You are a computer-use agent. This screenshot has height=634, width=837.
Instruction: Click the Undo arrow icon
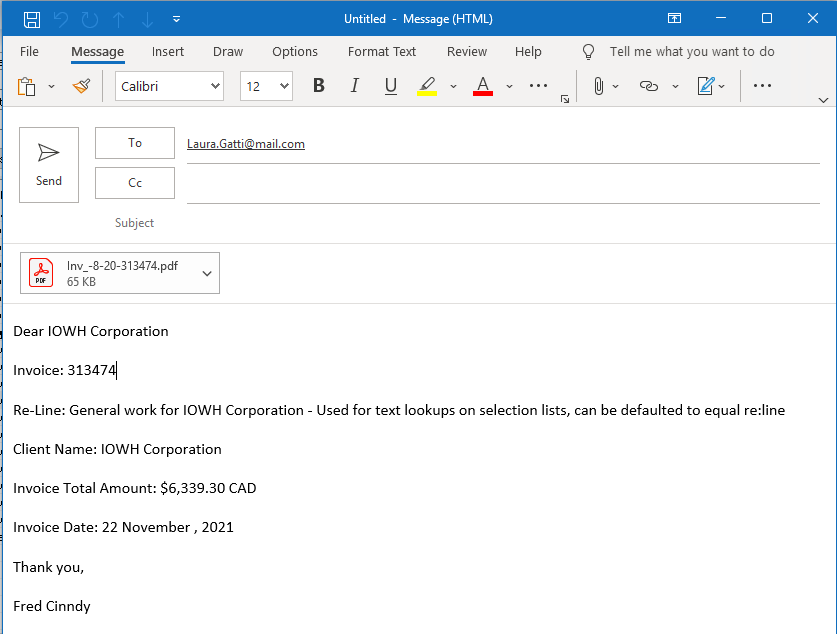[x=61, y=20]
